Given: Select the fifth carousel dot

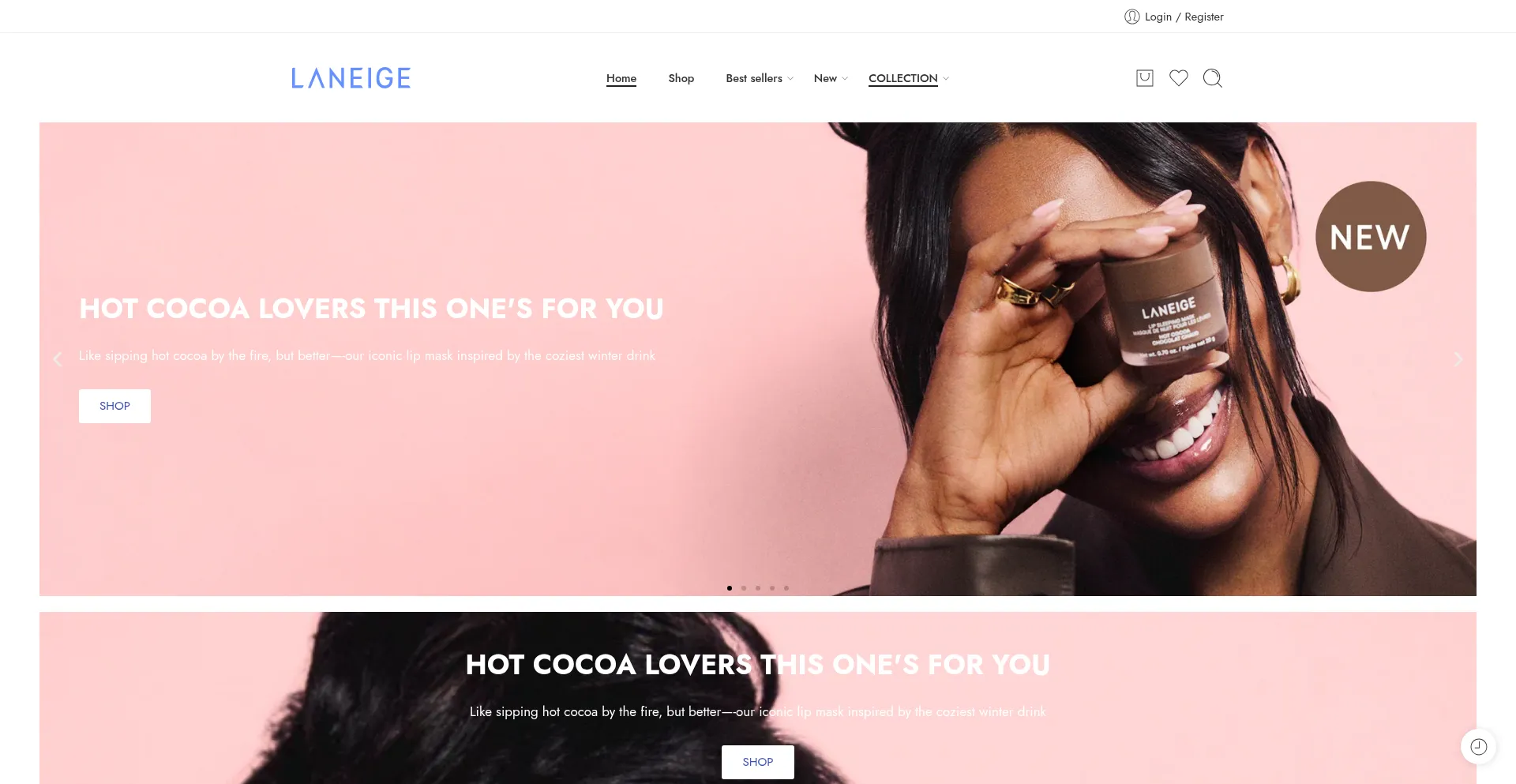Looking at the screenshot, I should 786,588.
